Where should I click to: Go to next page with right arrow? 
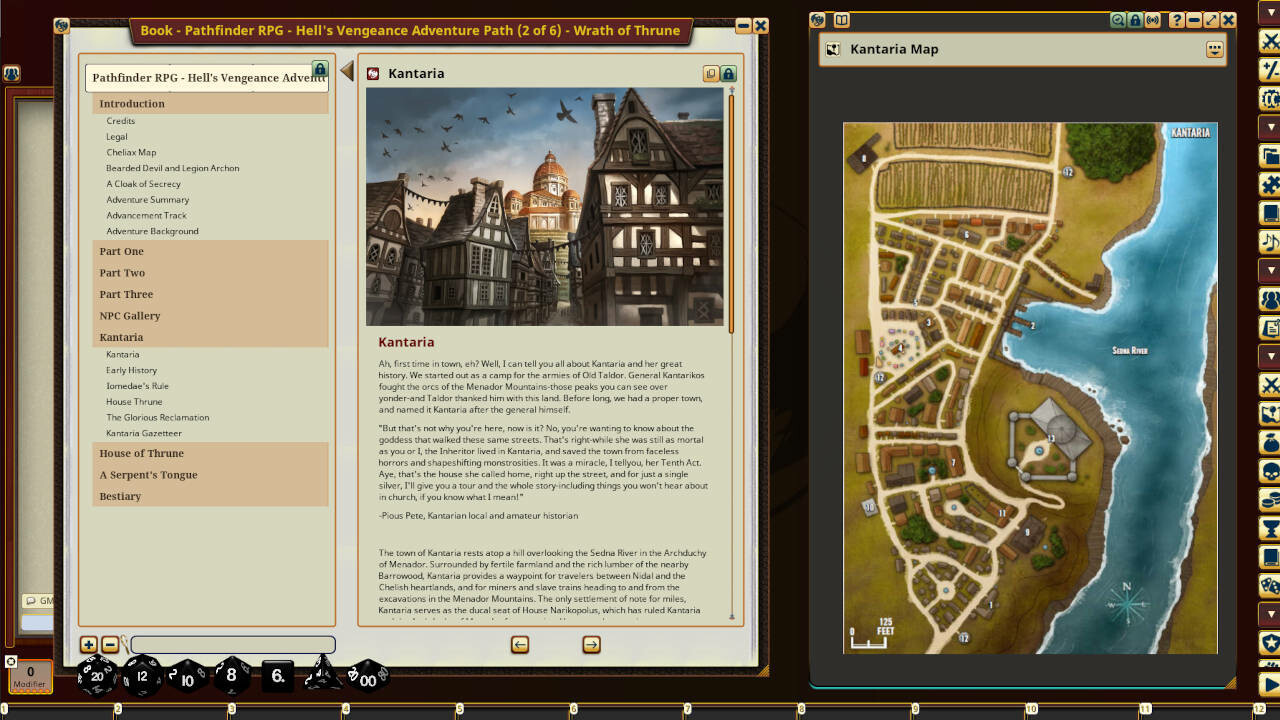[591, 645]
